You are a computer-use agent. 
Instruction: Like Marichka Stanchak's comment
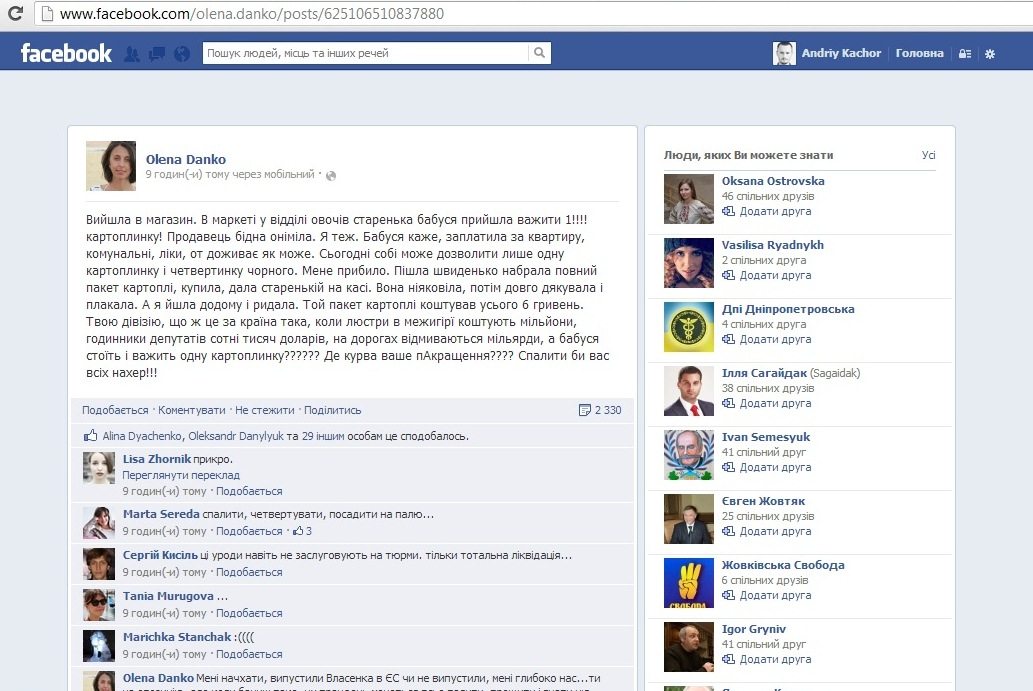point(249,654)
